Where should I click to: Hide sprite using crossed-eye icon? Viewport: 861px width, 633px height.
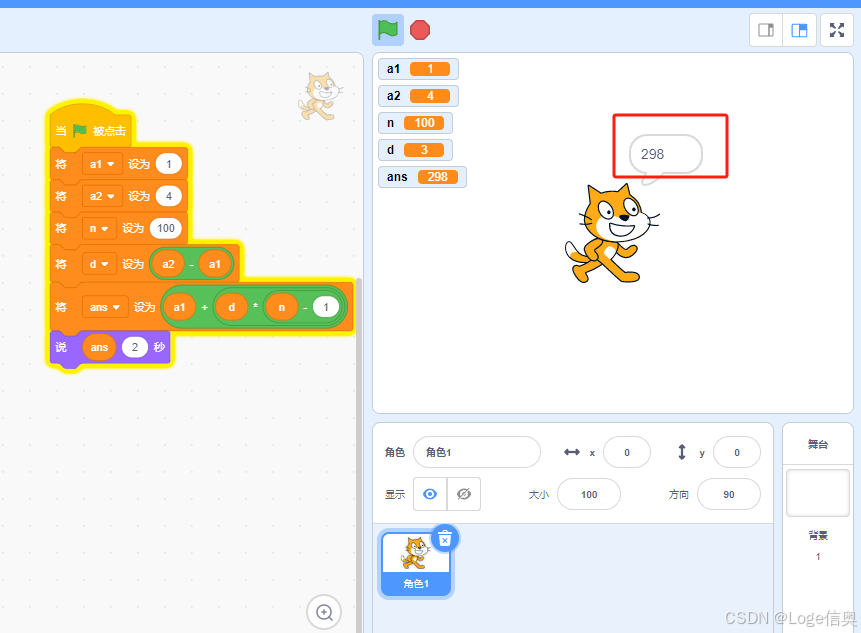click(x=464, y=494)
